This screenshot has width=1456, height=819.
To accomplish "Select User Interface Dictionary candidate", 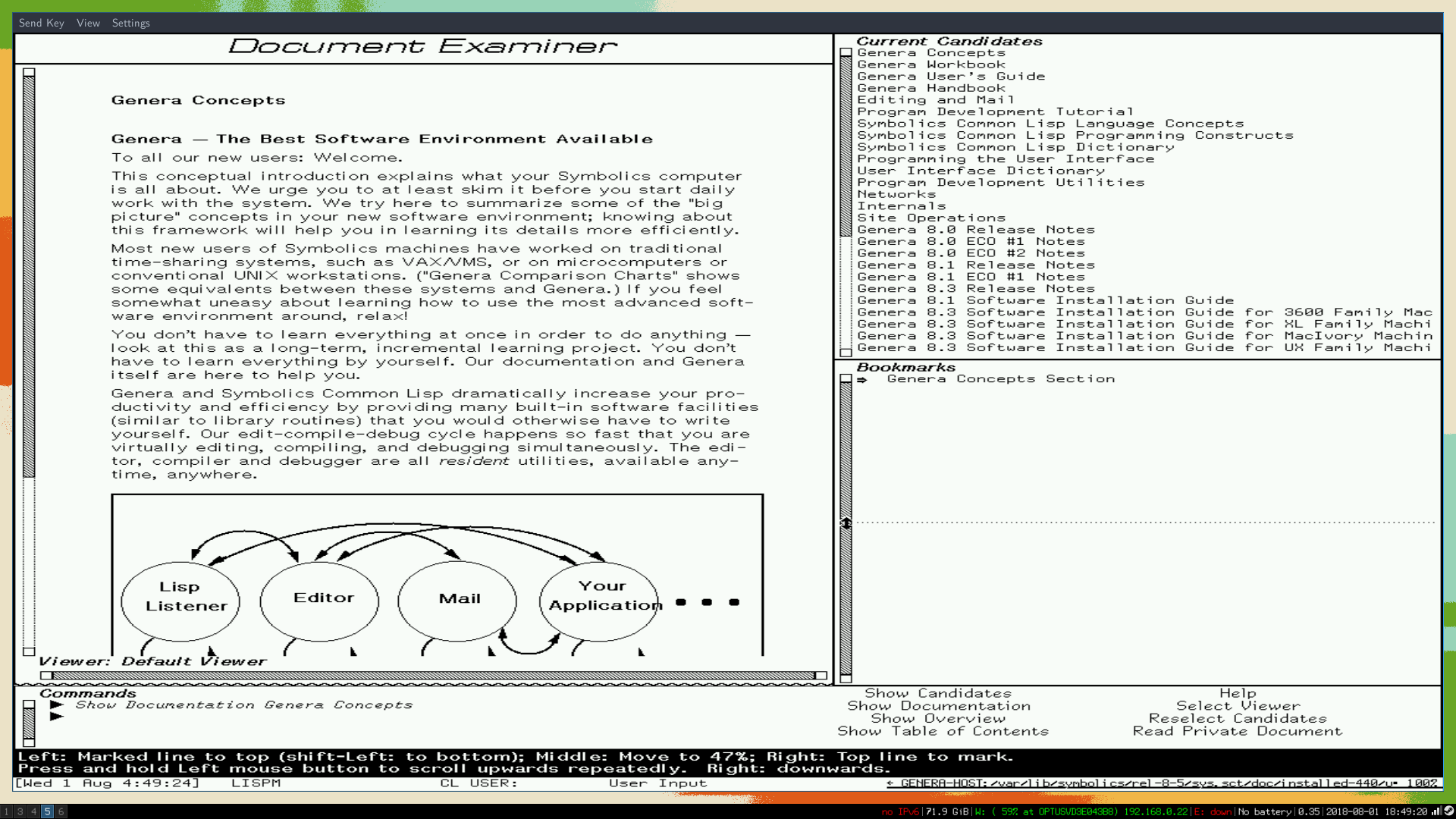I will 981,171.
